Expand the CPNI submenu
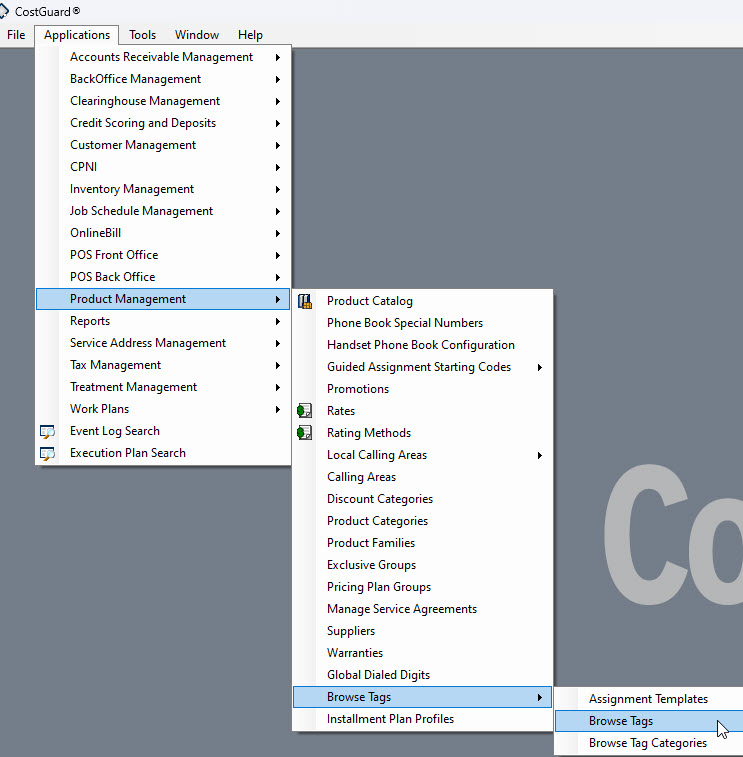The image size is (743, 757). click(163, 167)
